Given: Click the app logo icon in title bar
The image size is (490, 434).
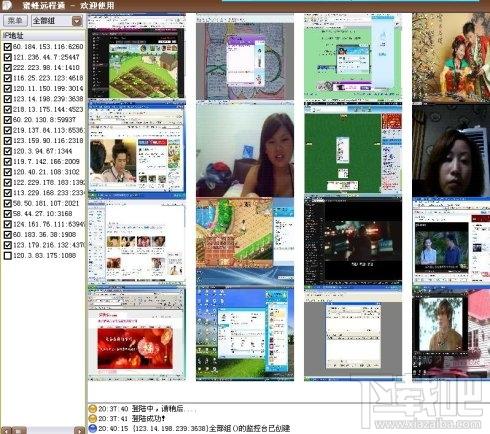Looking at the screenshot, I should coord(6,4).
